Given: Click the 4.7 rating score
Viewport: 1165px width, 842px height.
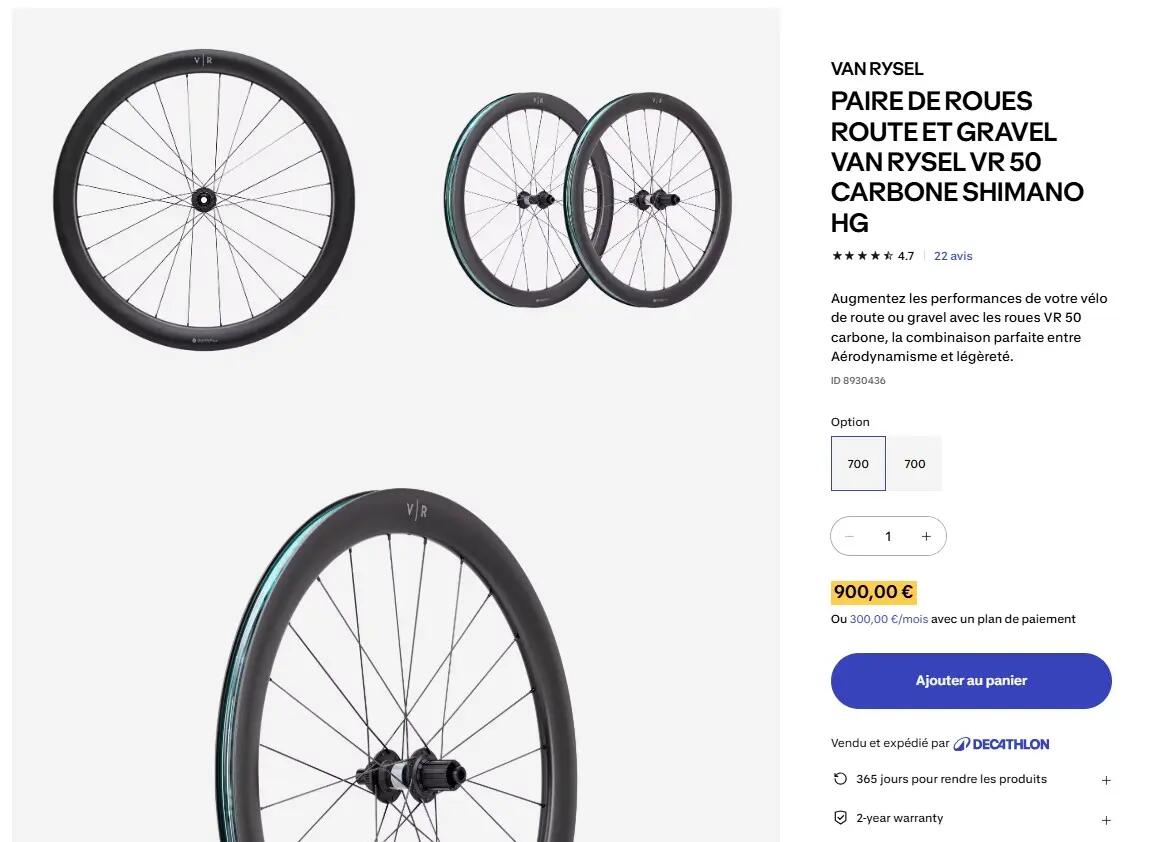Looking at the screenshot, I should tap(906, 256).
